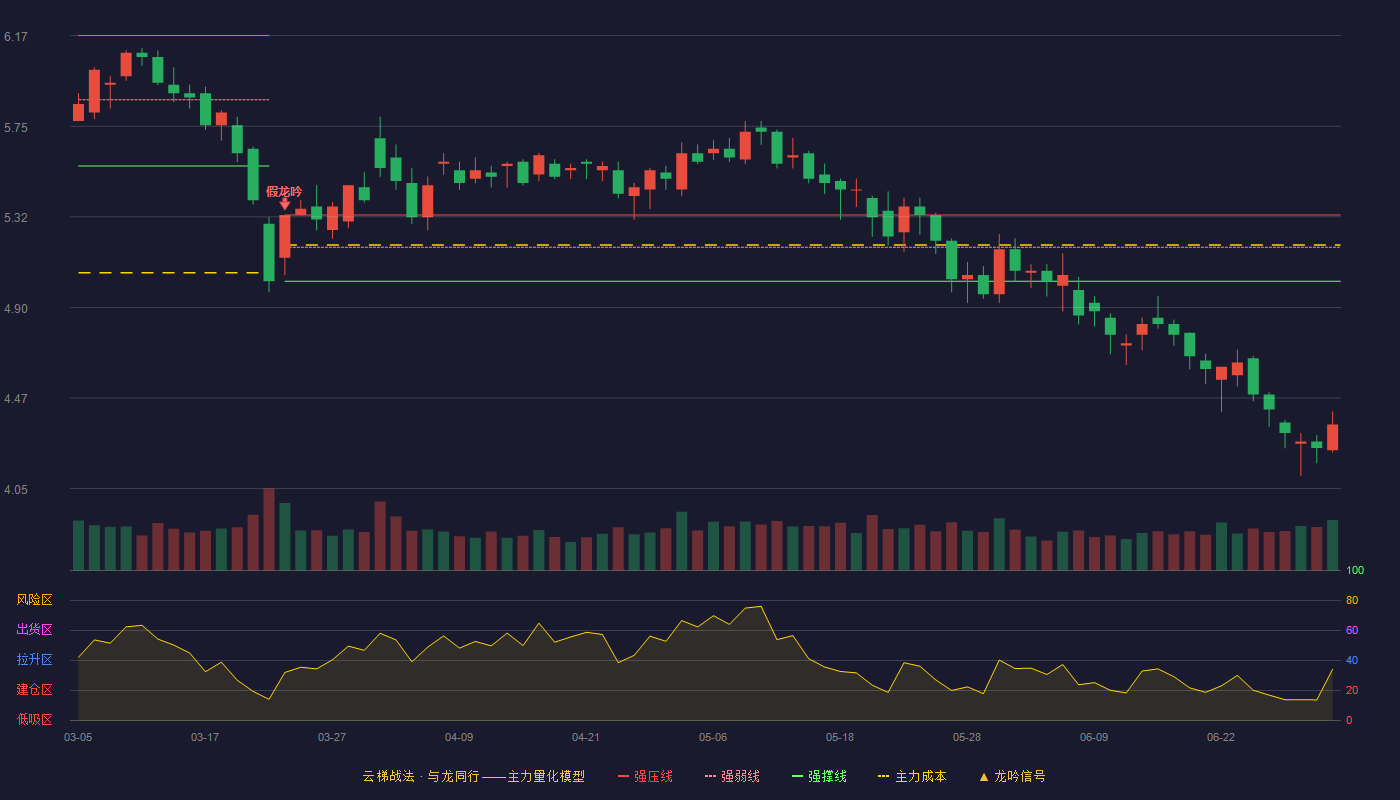Click the 40 indicator scale value
The width and height of the screenshot is (1400, 800).
[1352, 660]
